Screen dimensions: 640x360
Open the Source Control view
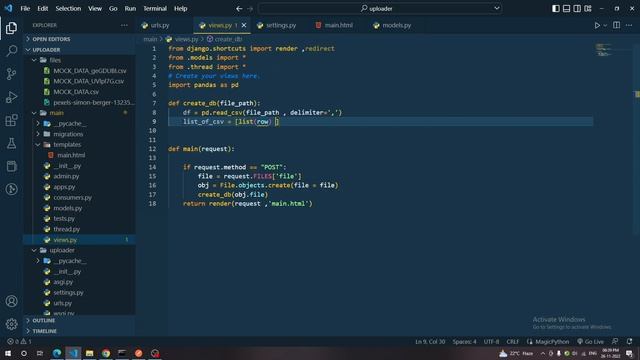11,74
